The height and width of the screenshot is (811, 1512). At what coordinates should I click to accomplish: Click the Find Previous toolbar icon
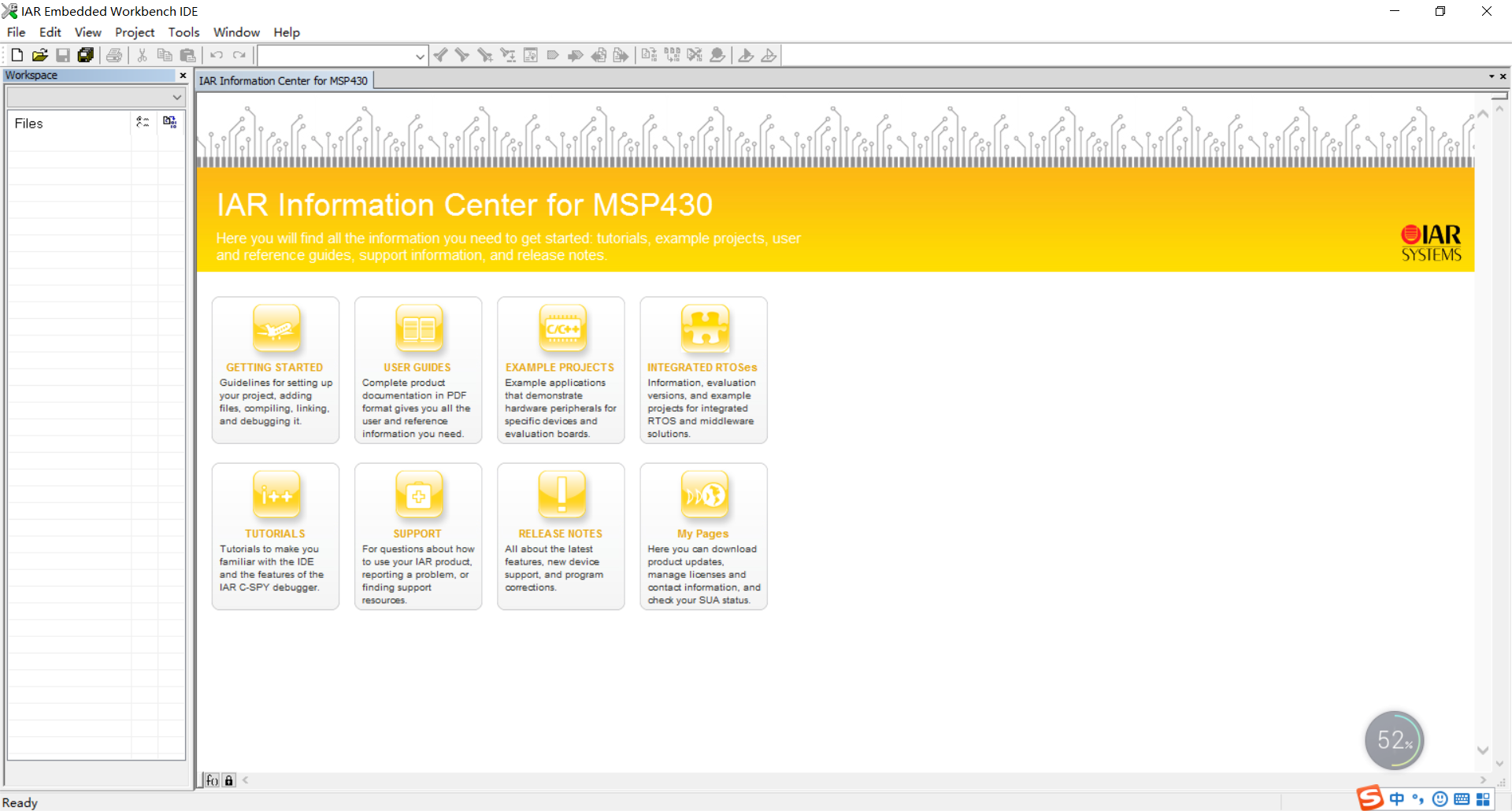click(440, 55)
